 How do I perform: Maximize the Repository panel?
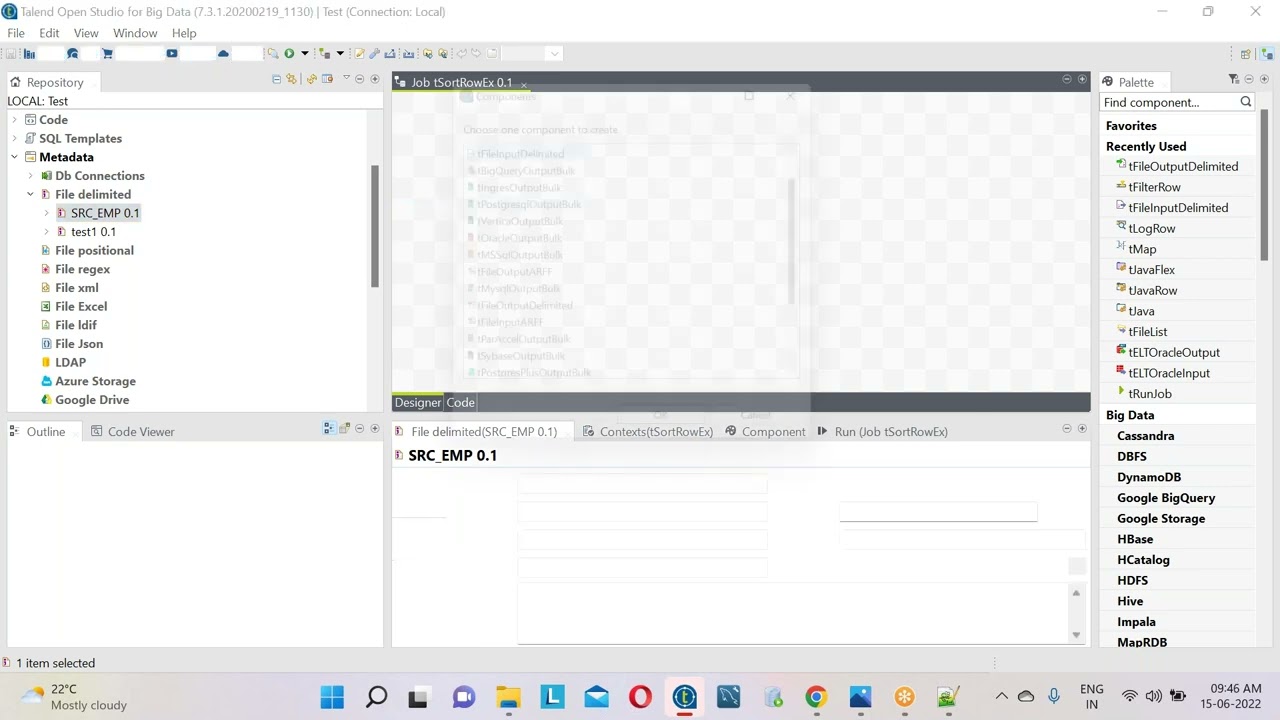click(375, 79)
